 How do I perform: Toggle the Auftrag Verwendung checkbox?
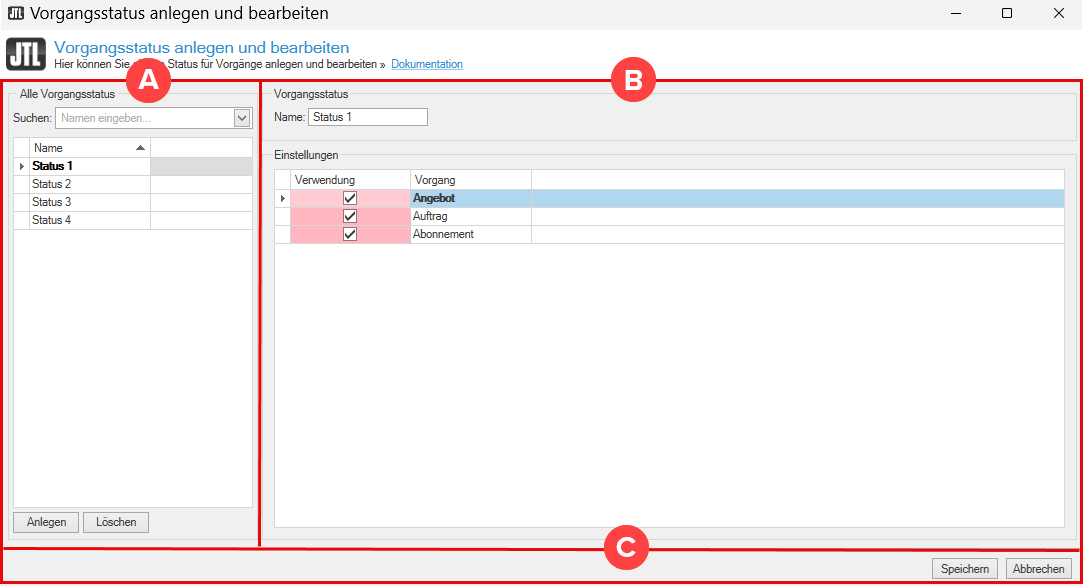click(350, 216)
